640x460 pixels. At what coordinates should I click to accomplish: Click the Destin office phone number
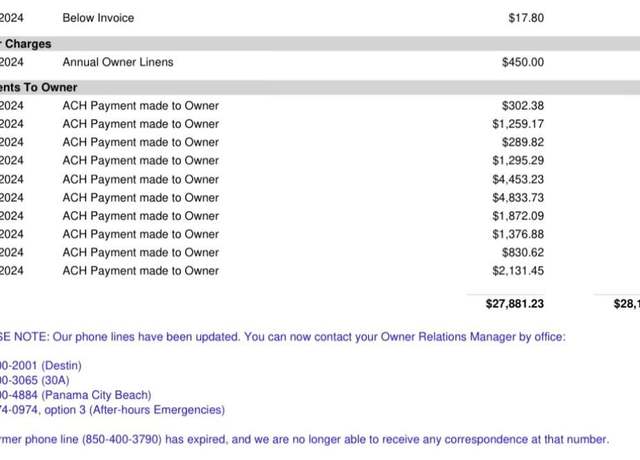pos(19,365)
